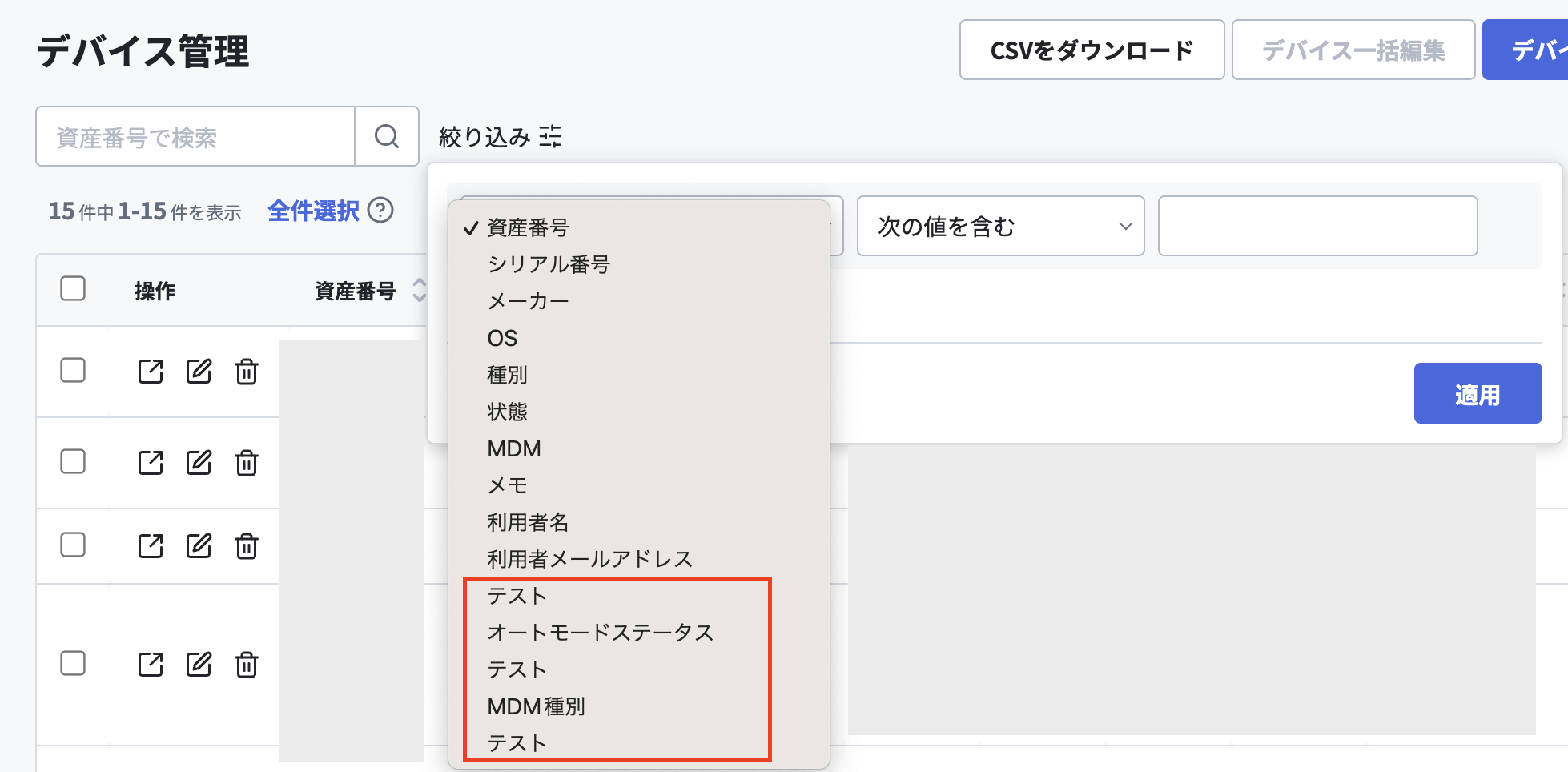Check the third row checkbox
The width and height of the screenshot is (1568, 772).
73,545
